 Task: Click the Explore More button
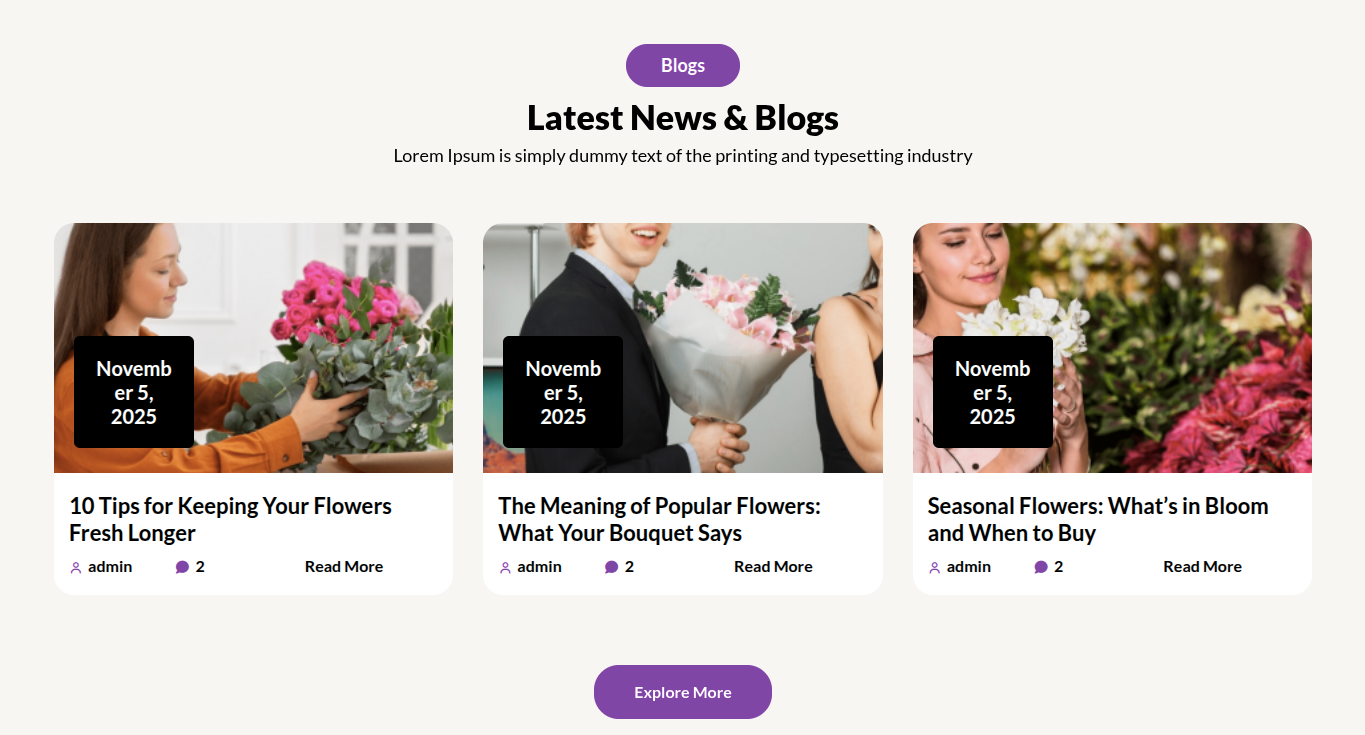(683, 692)
